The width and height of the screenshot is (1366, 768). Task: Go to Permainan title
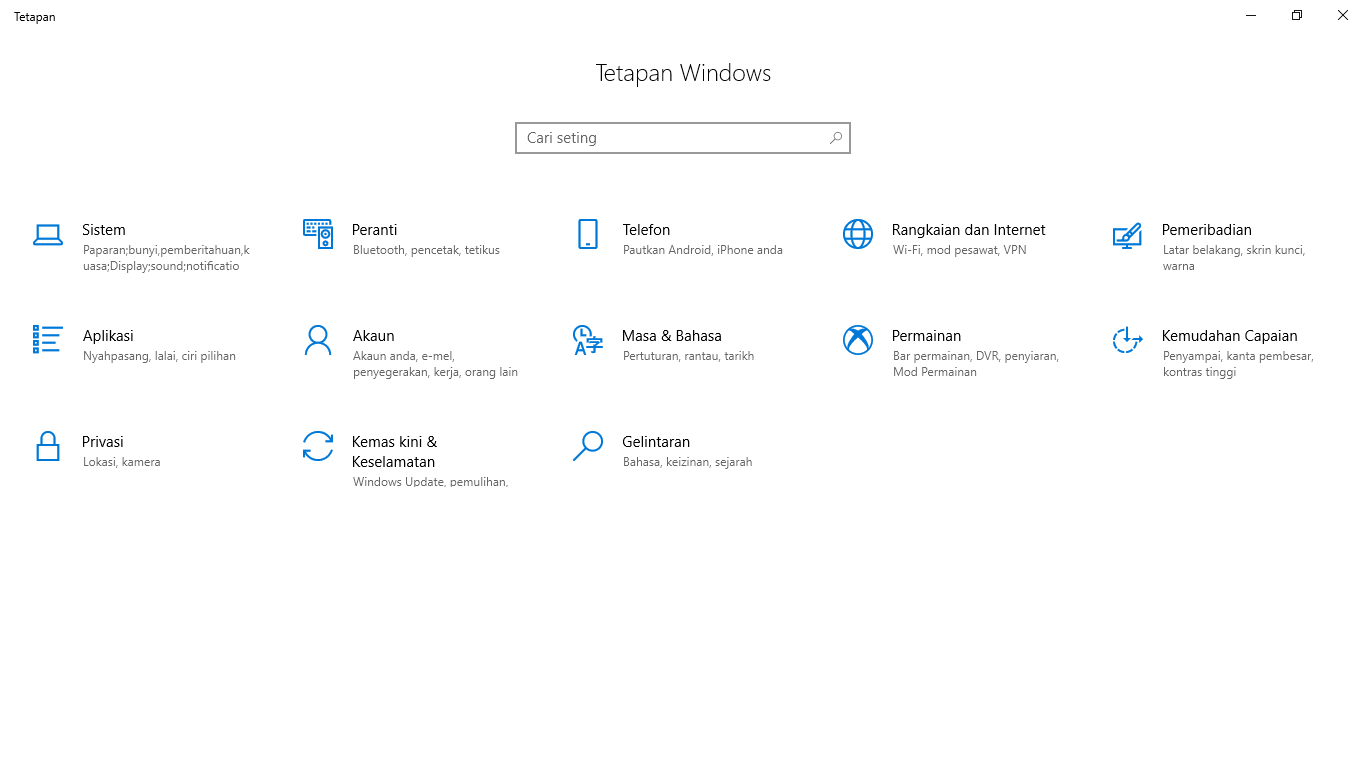point(927,336)
